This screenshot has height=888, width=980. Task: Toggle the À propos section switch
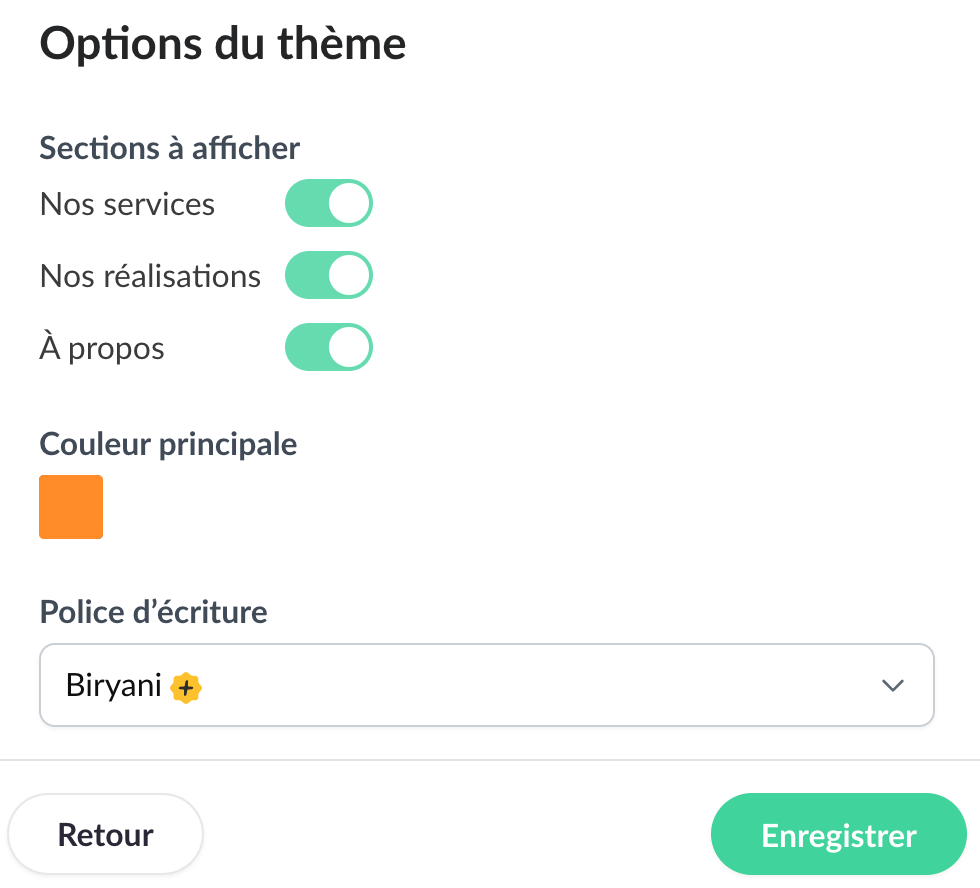tap(329, 348)
